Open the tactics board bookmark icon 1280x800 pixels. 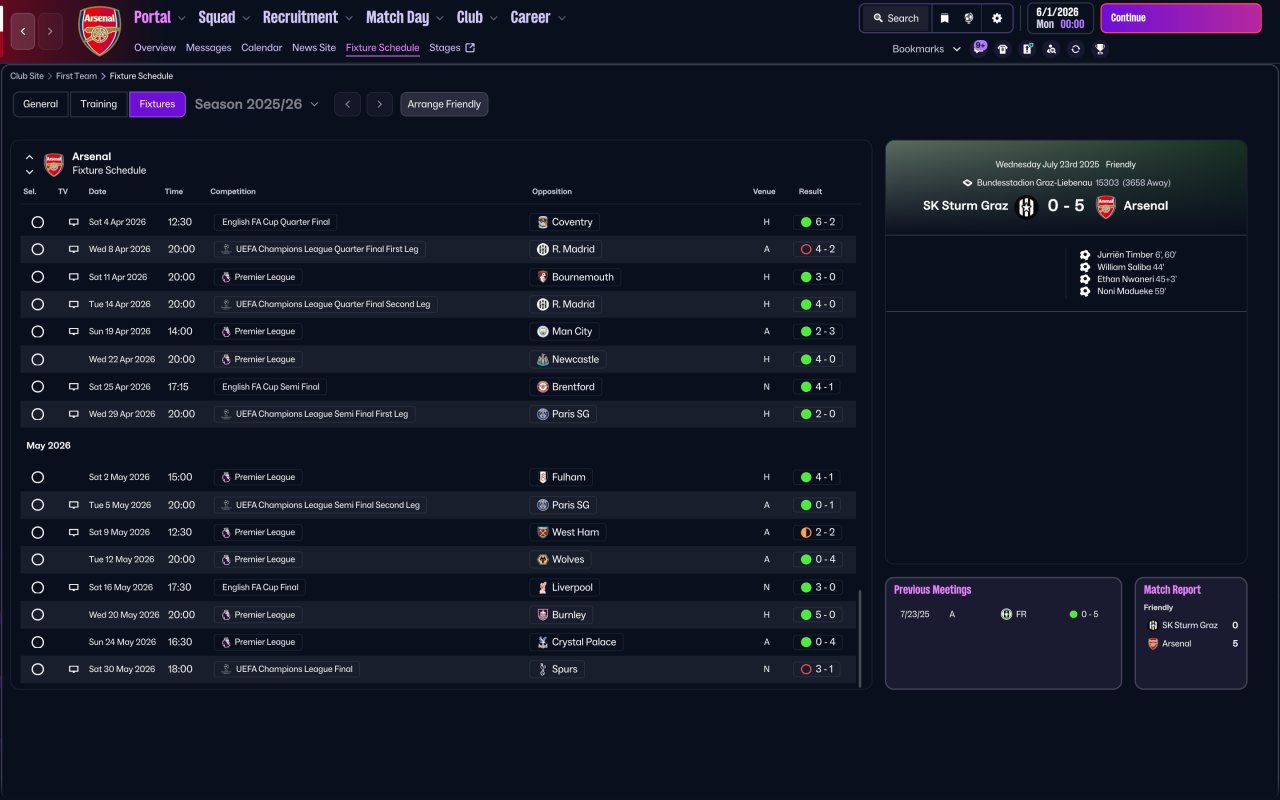pyautogui.click(x=1027, y=49)
